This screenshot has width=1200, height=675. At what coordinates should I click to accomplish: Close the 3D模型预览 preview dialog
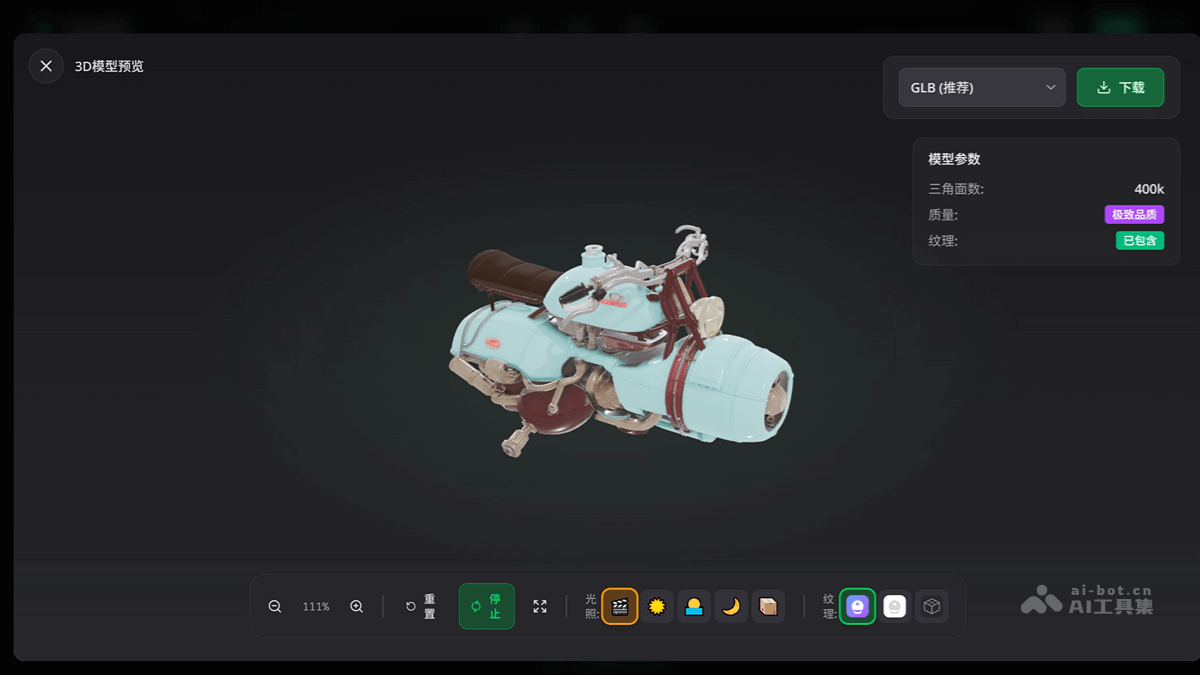(x=46, y=66)
